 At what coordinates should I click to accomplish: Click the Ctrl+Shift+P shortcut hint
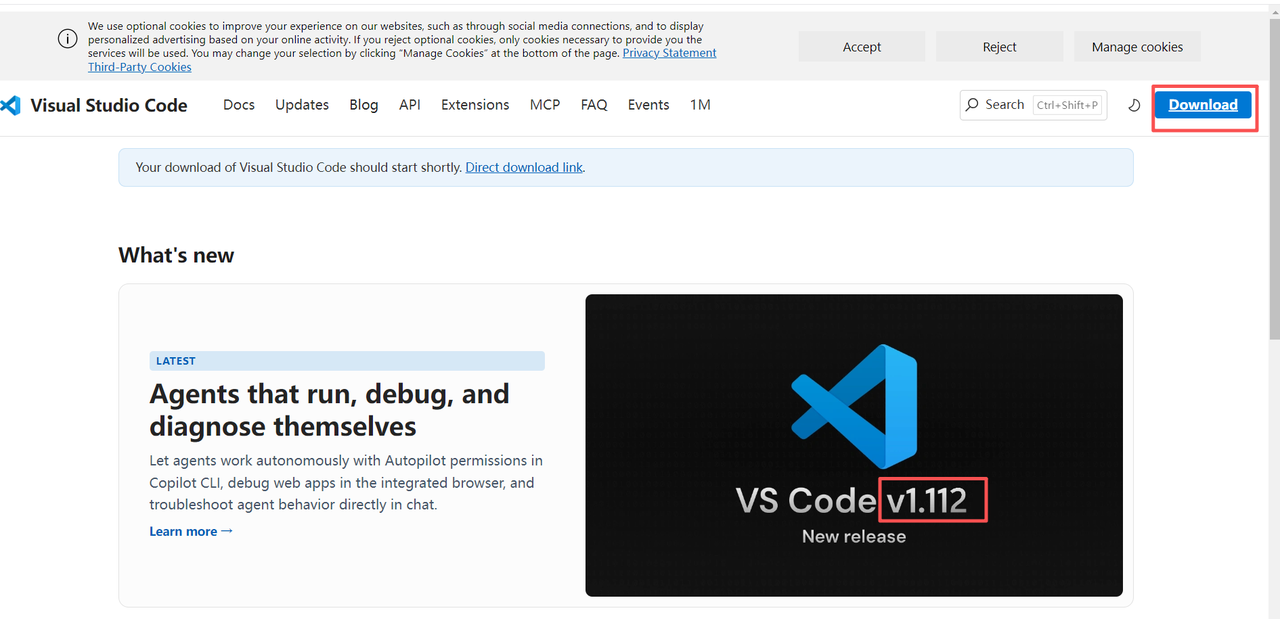[1067, 105]
